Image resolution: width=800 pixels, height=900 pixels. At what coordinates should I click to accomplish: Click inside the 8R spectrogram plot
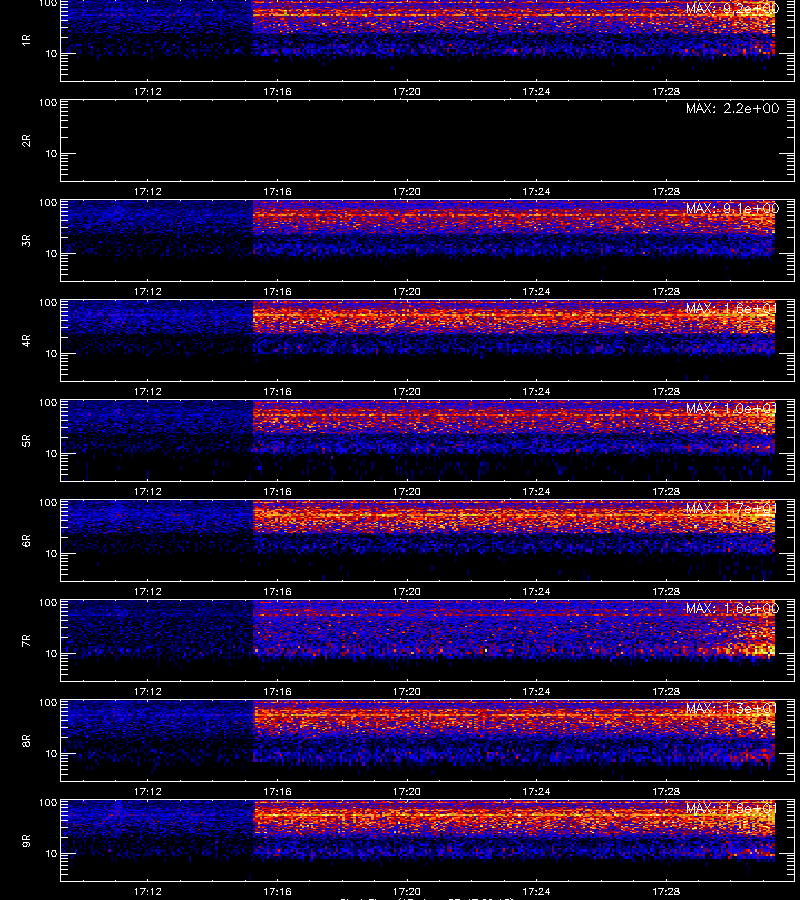tap(427, 741)
